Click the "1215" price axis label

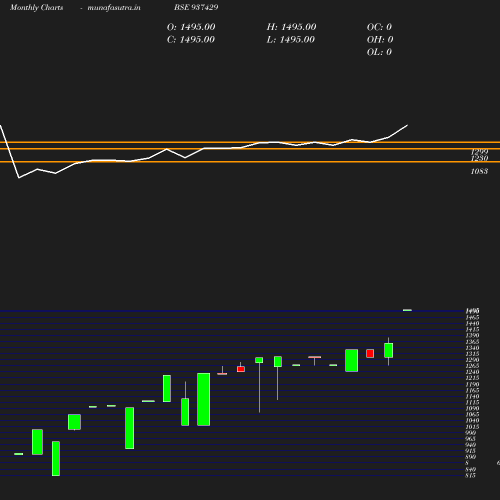[x=473, y=378]
